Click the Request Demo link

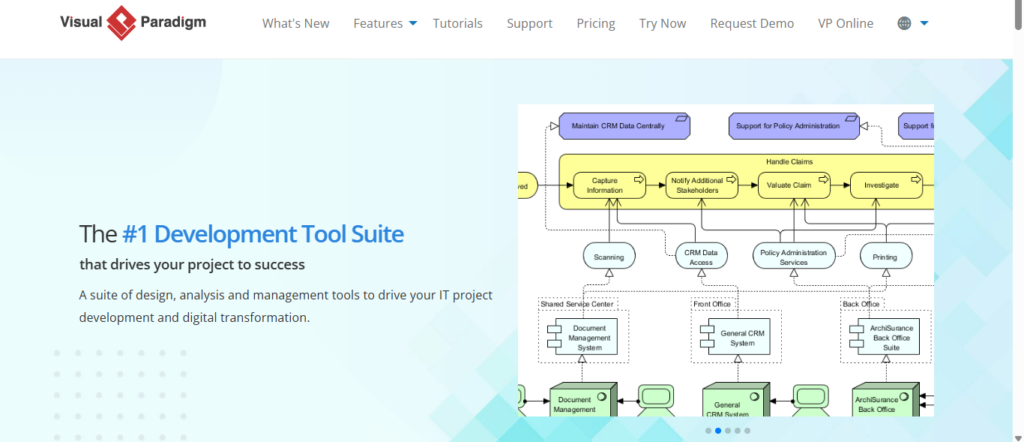(751, 23)
